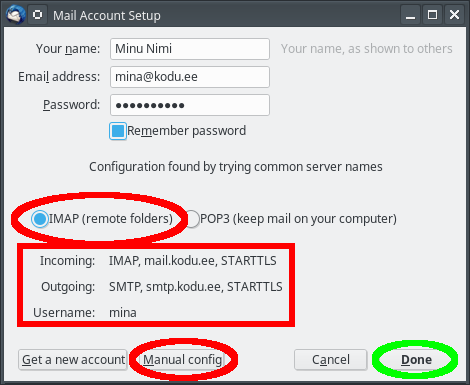470x385 pixels.
Task: Click the Your name field containing Minu Nimi
Action: pyautogui.click(x=190, y=49)
